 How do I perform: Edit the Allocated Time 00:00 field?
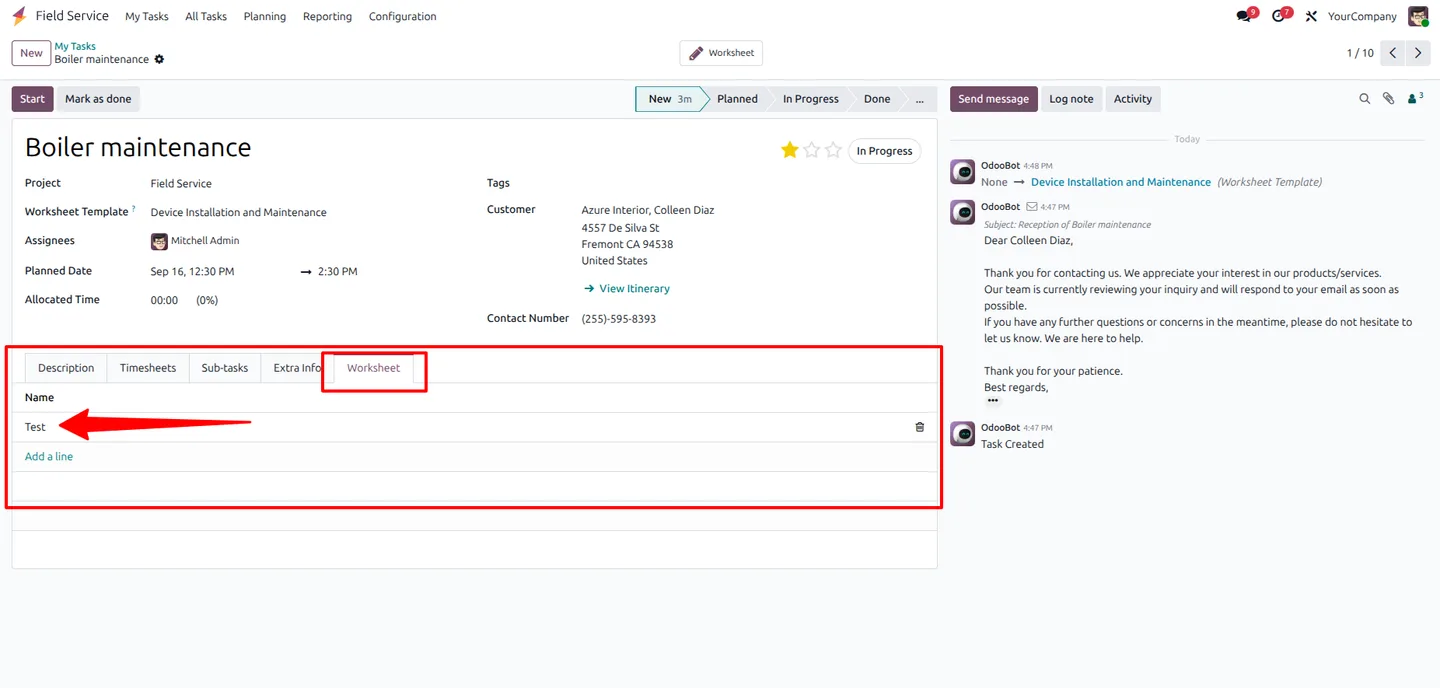pyautogui.click(x=165, y=300)
